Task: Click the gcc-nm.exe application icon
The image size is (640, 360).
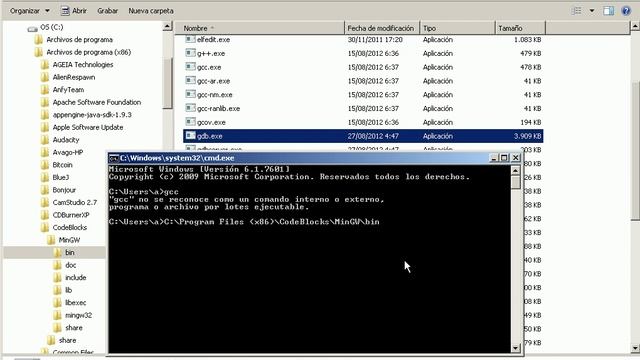Action: tap(190, 94)
